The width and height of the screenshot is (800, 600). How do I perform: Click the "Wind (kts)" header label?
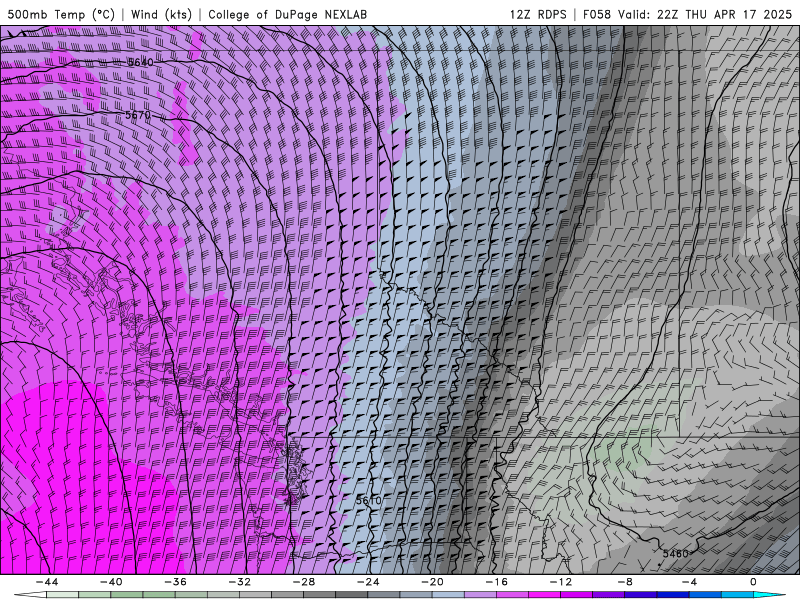coord(161,14)
